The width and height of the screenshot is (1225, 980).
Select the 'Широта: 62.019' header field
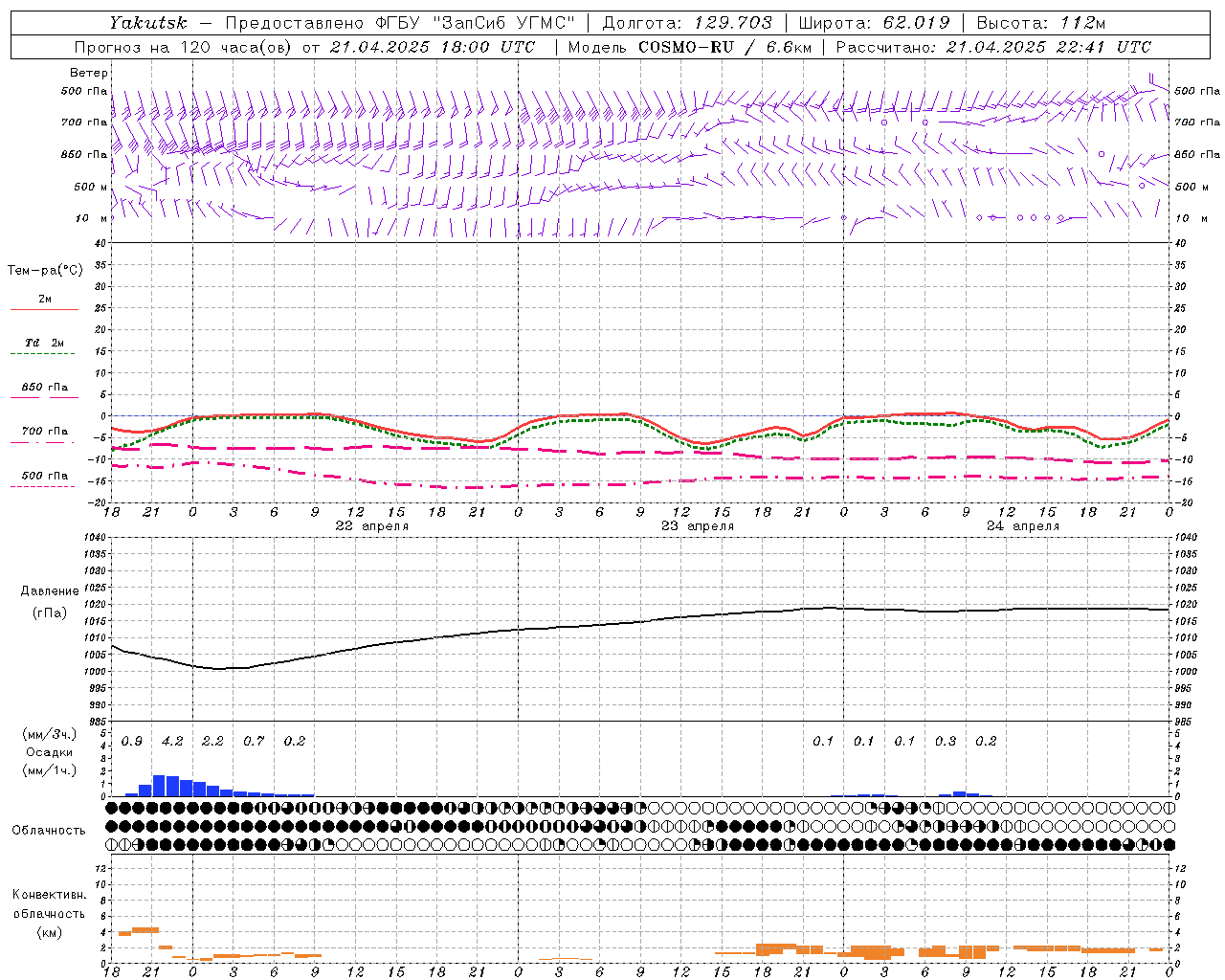point(875,23)
